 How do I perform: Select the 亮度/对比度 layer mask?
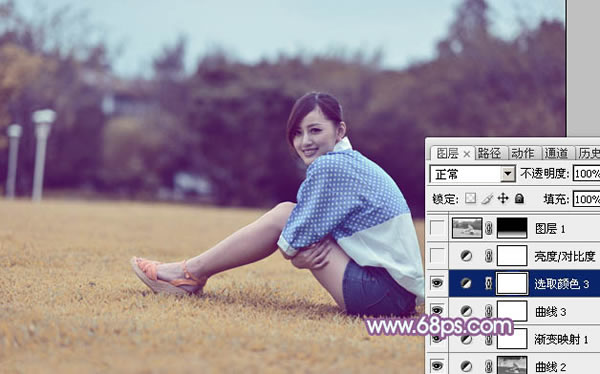click(512, 256)
